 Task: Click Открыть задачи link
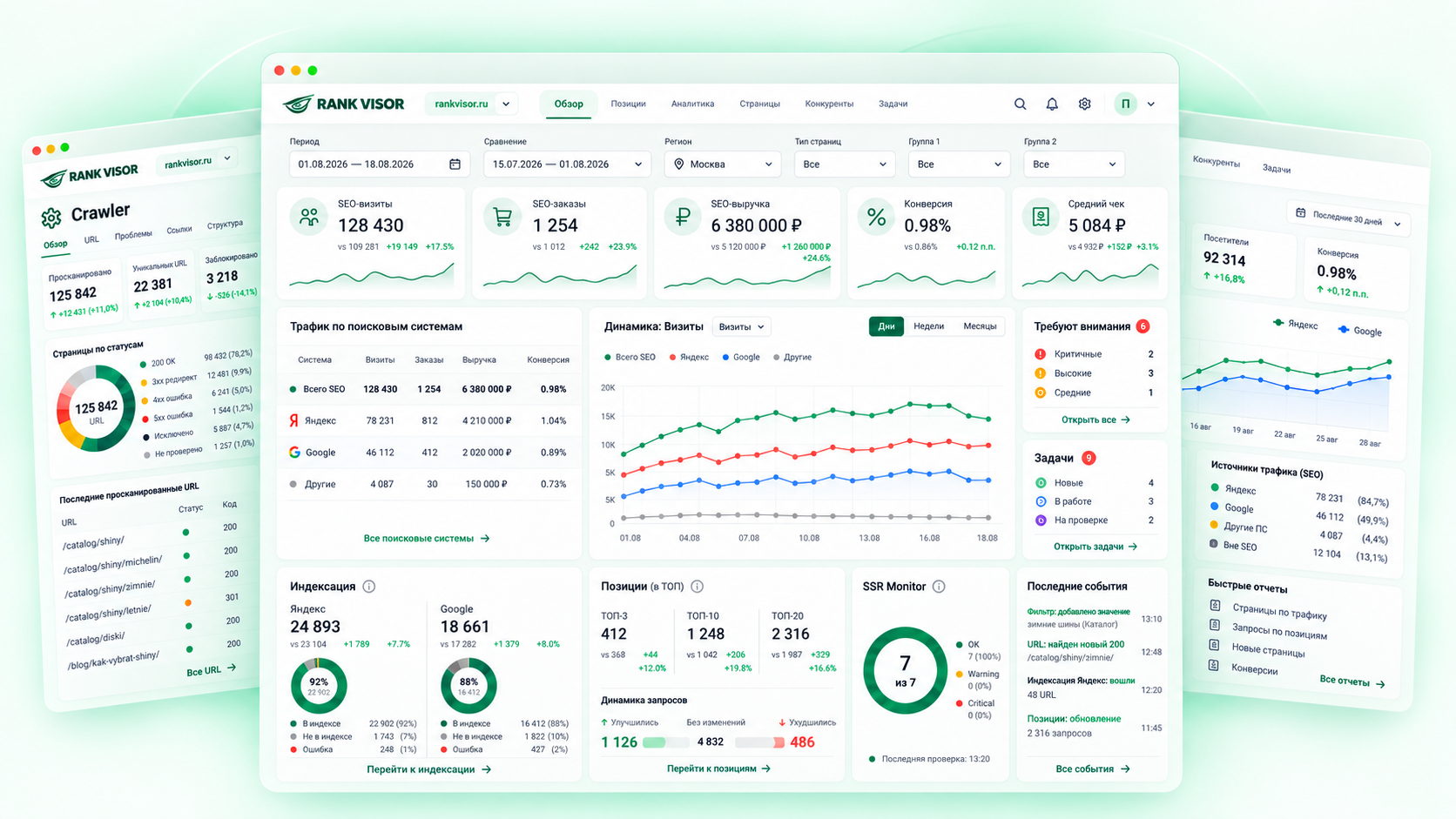click(x=1095, y=547)
